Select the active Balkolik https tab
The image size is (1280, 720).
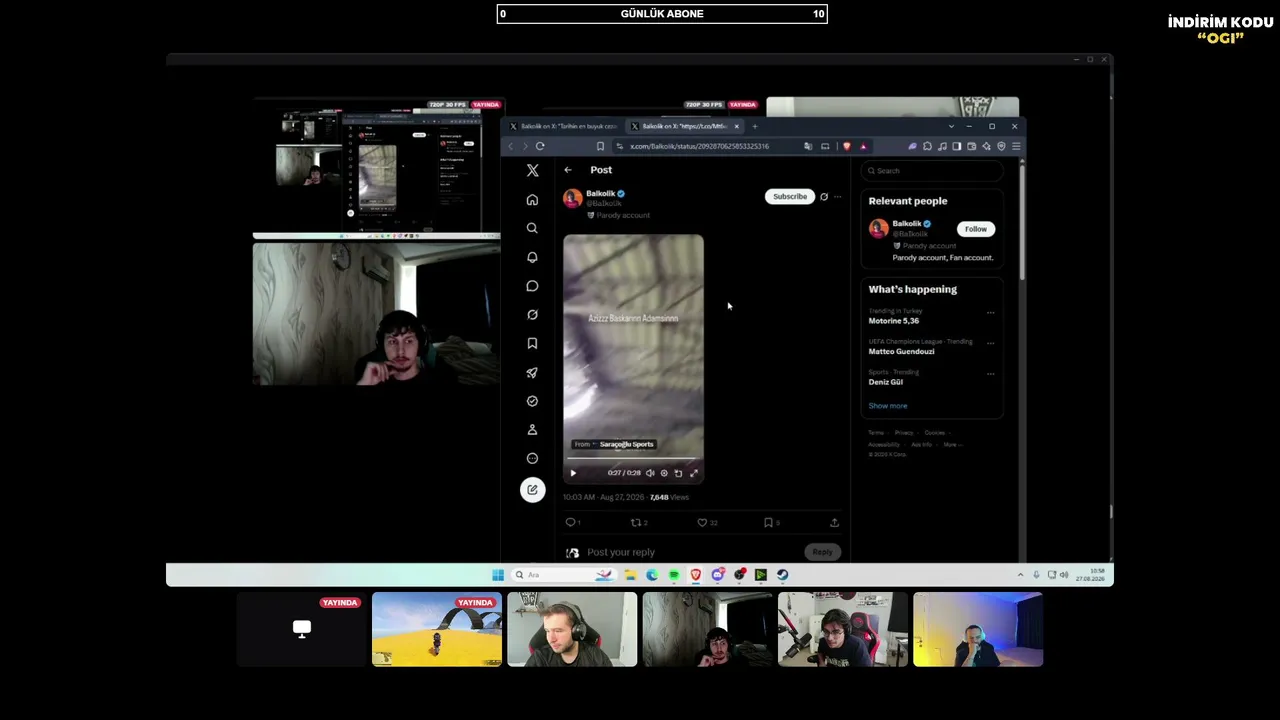[x=684, y=127]
